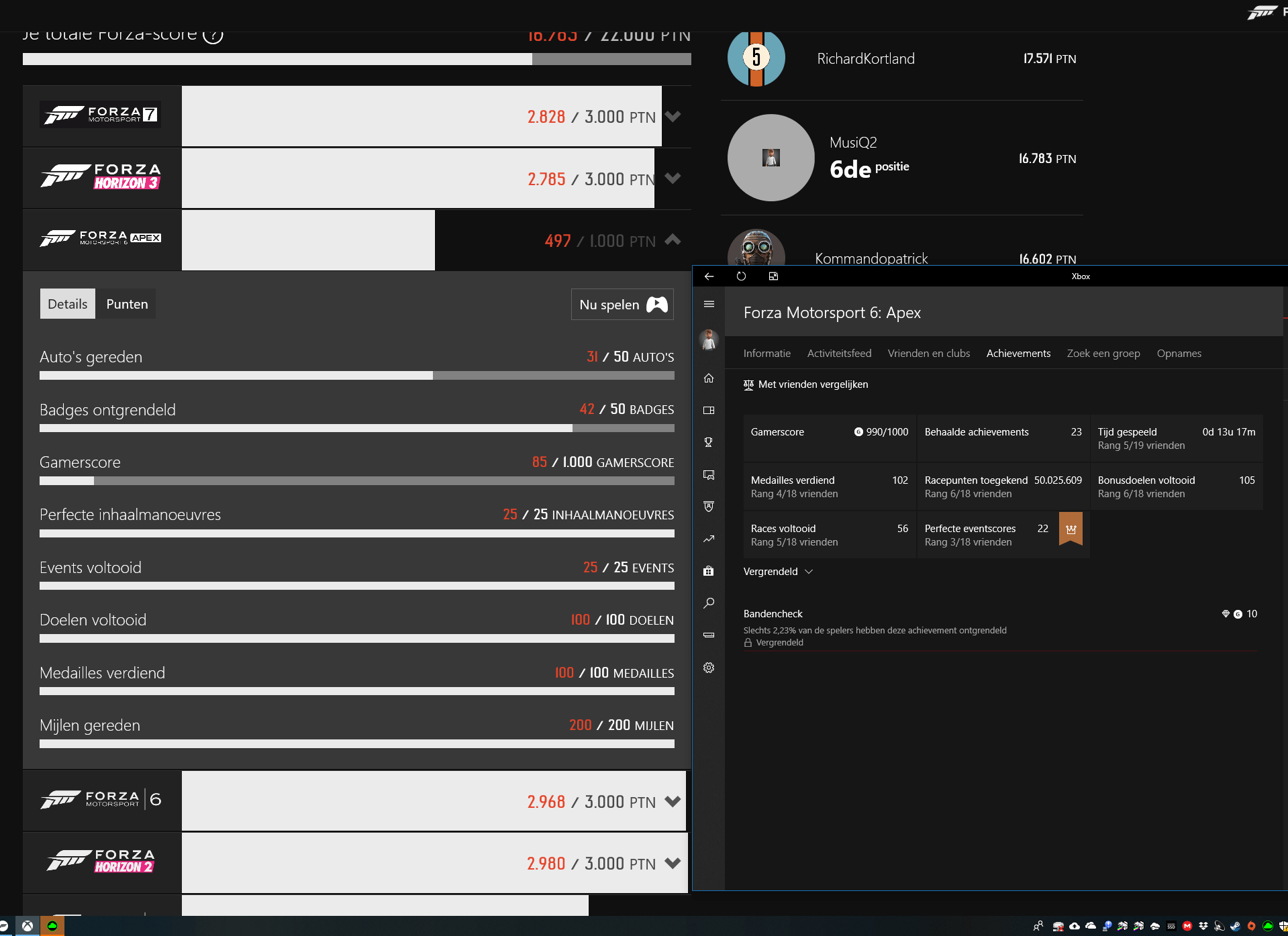This screenshot has width=1288, height=936.
Task: Refresh the Xbox app page
Action: point(741,276)
